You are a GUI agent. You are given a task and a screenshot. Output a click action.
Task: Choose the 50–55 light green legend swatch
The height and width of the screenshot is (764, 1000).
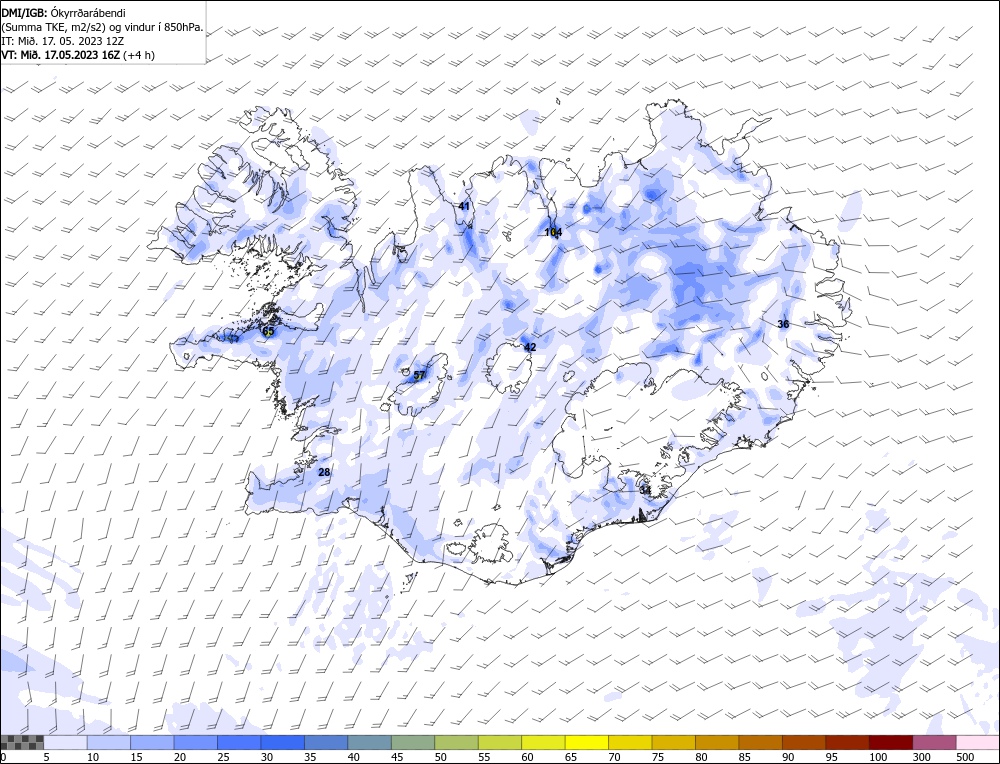pos(457,742)
